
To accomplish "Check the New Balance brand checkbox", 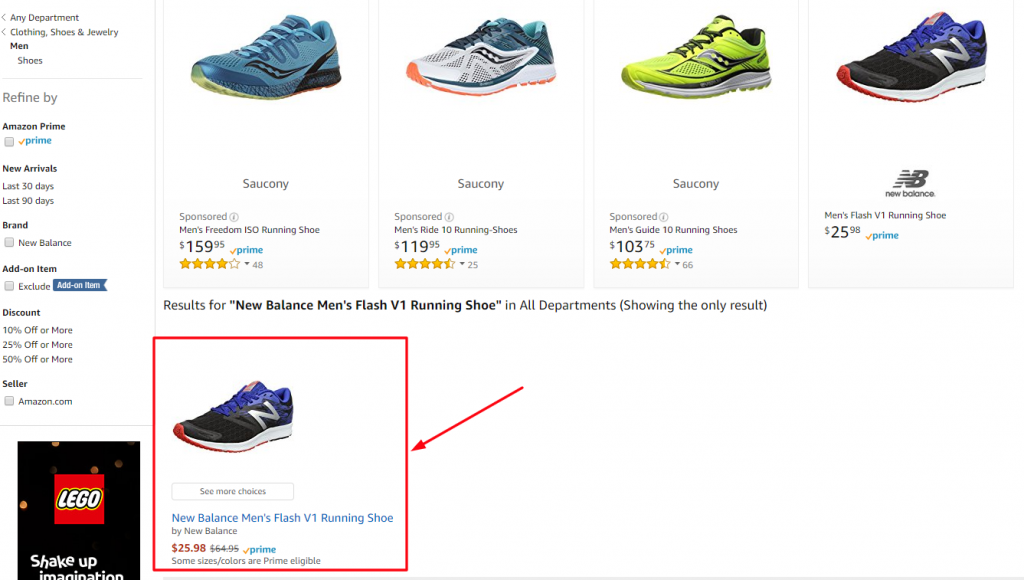I will pyautogui.click(x=9, y=243).
